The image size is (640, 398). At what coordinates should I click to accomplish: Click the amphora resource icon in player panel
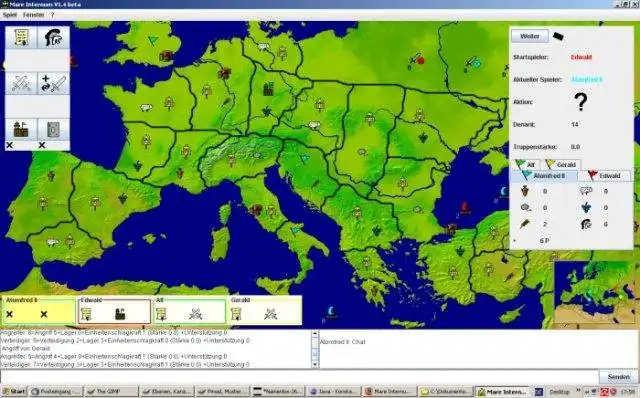point(526,191)
